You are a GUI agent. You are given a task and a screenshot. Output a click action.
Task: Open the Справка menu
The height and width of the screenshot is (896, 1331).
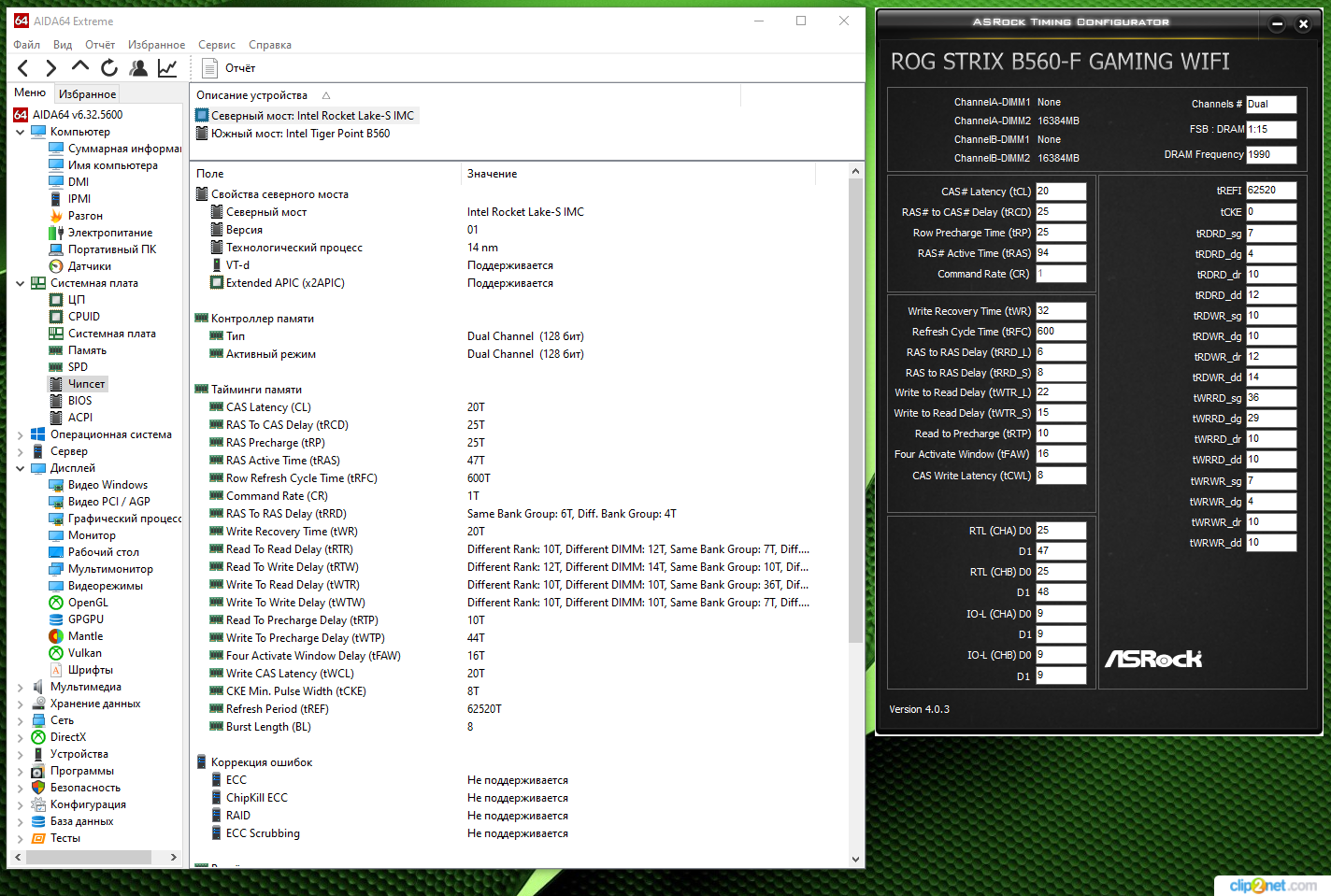(x=270, y=45)
